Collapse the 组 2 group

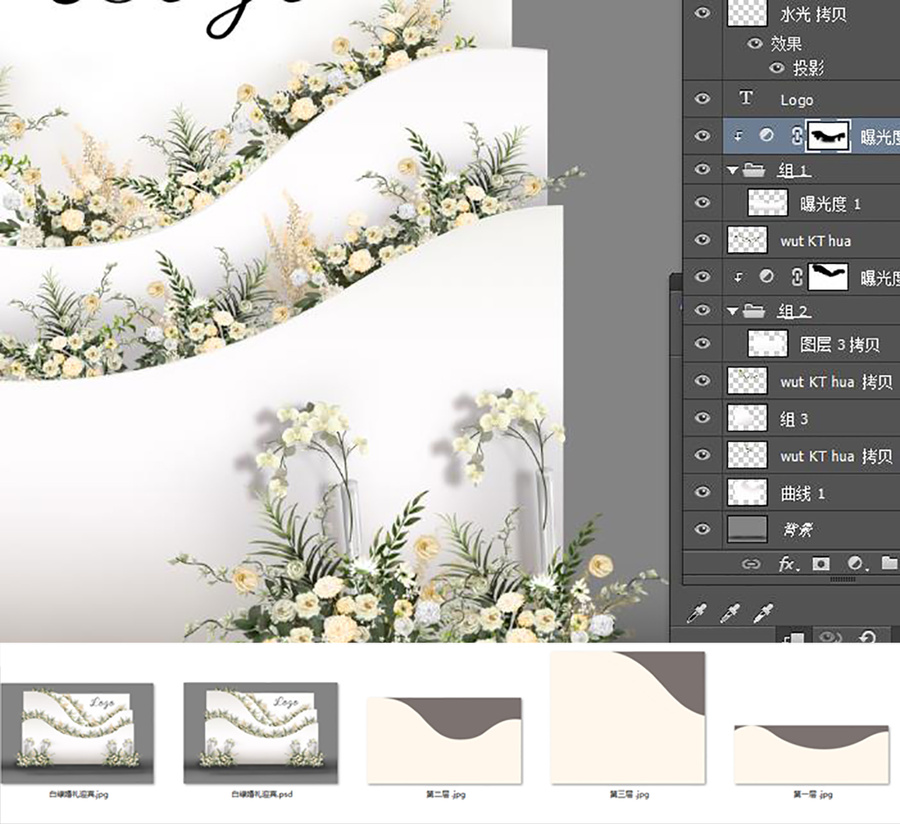tap(732, 311)
